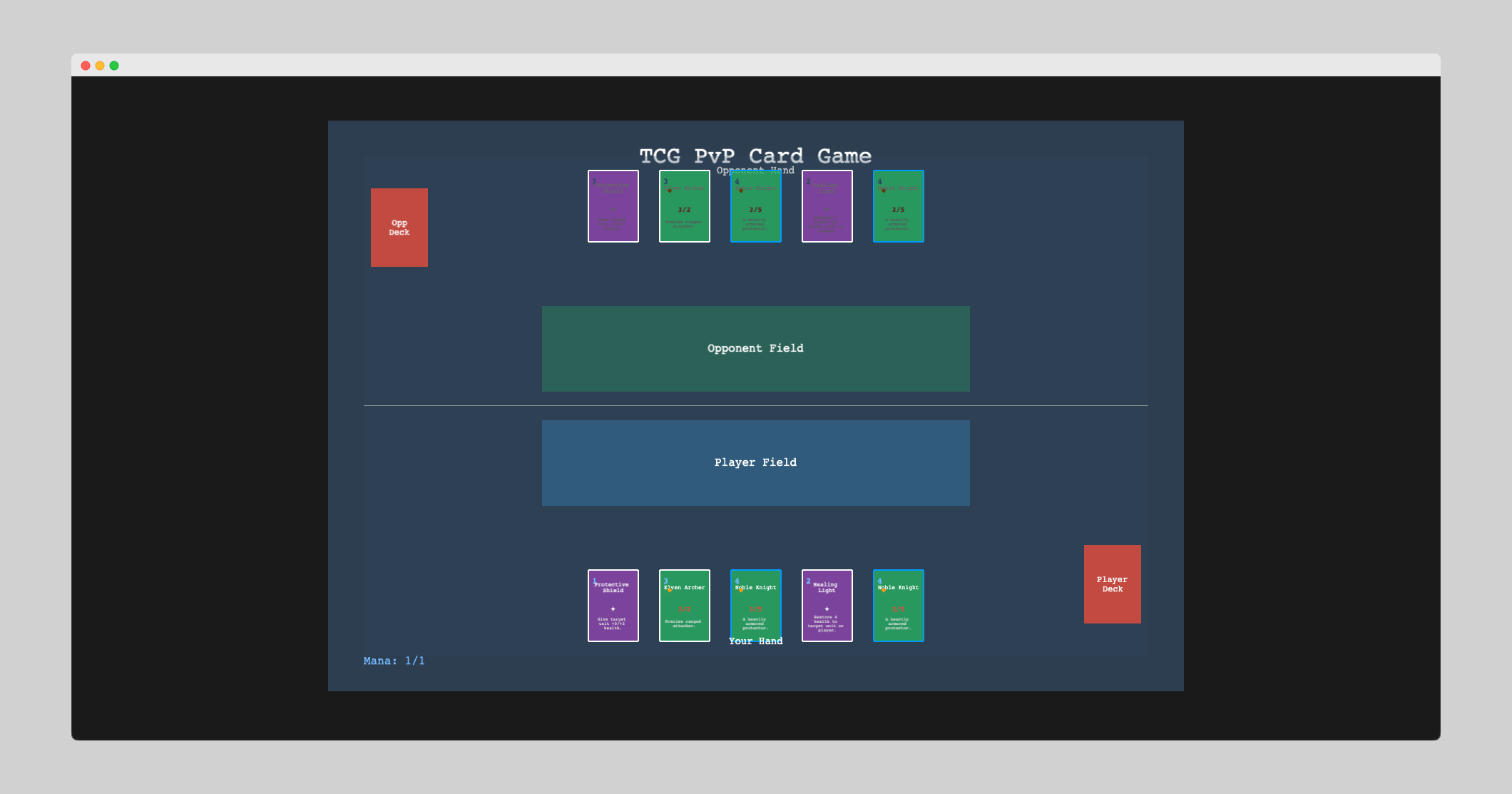1512x794 pixels.
Task: Click the Opponent Field zone
Action: [x=755, y=348]
